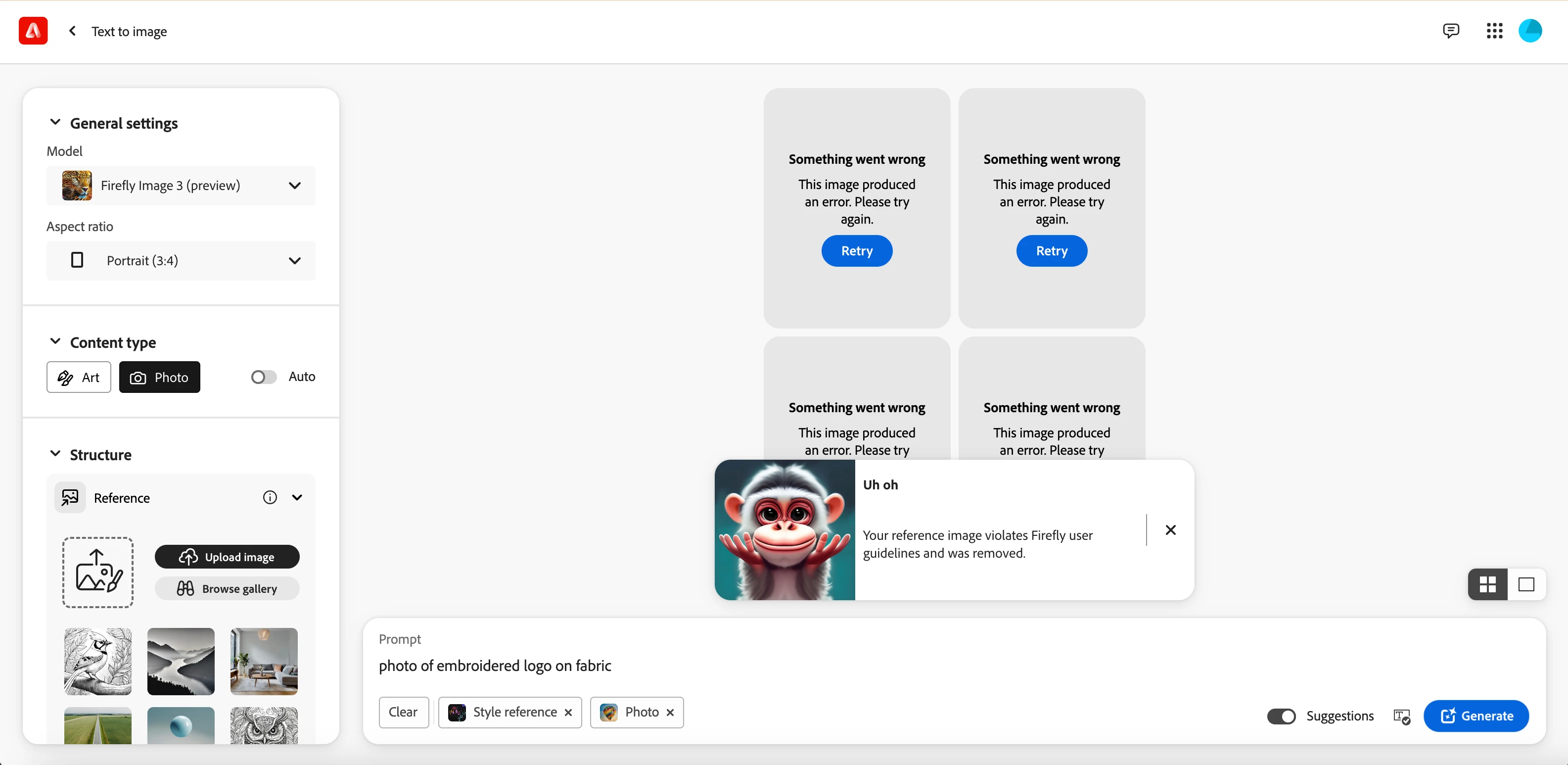Open the feedback chat icon
1568x765 pixels.
point(1450,31)
